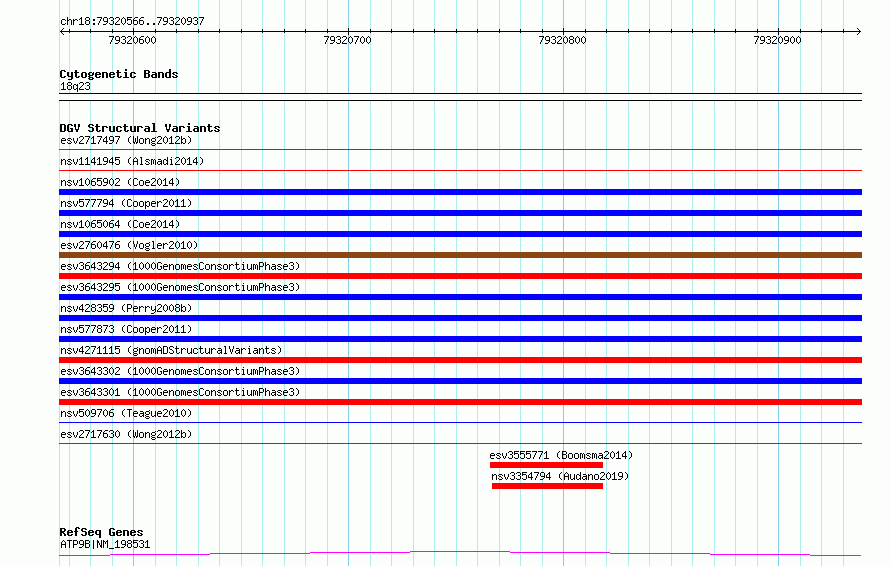Select the esv2717630 (Wong2012b) label

126,434
